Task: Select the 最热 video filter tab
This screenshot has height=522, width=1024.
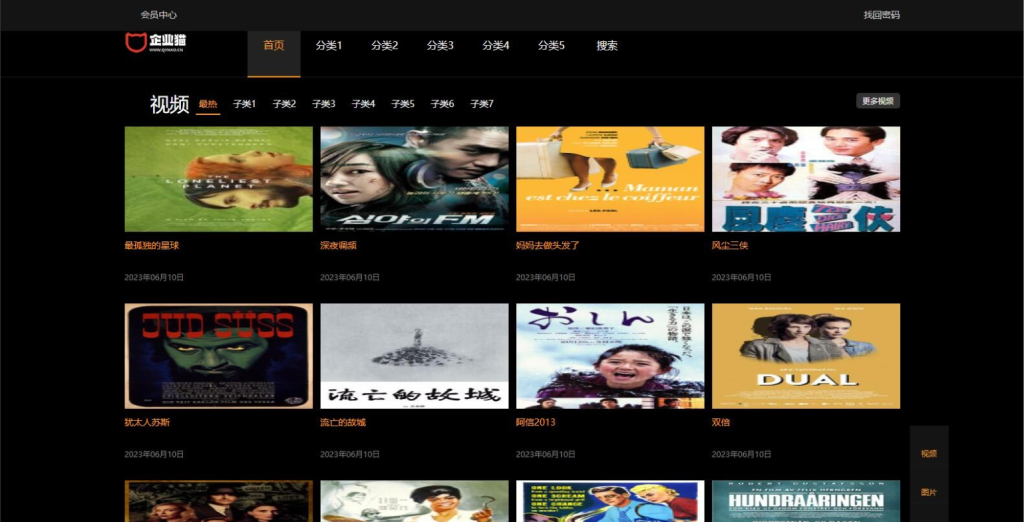Action: 208,104
